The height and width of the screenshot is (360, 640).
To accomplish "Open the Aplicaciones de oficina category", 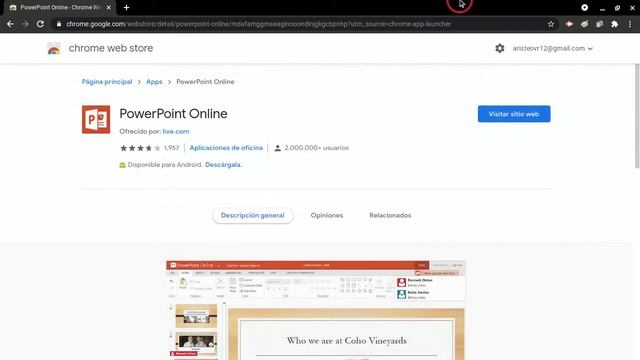I will pyautogui.click(x=226, y=148).
